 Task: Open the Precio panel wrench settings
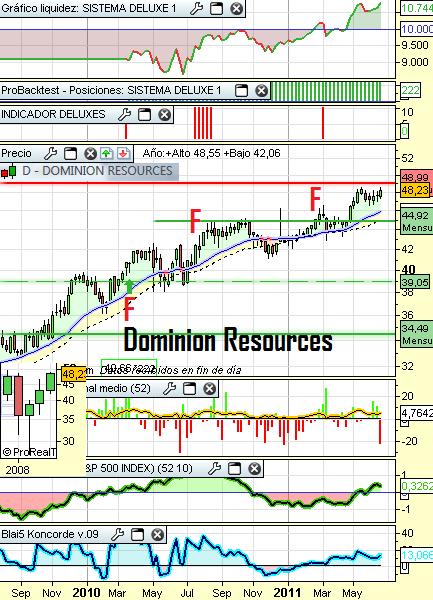(x=50, y=154)
